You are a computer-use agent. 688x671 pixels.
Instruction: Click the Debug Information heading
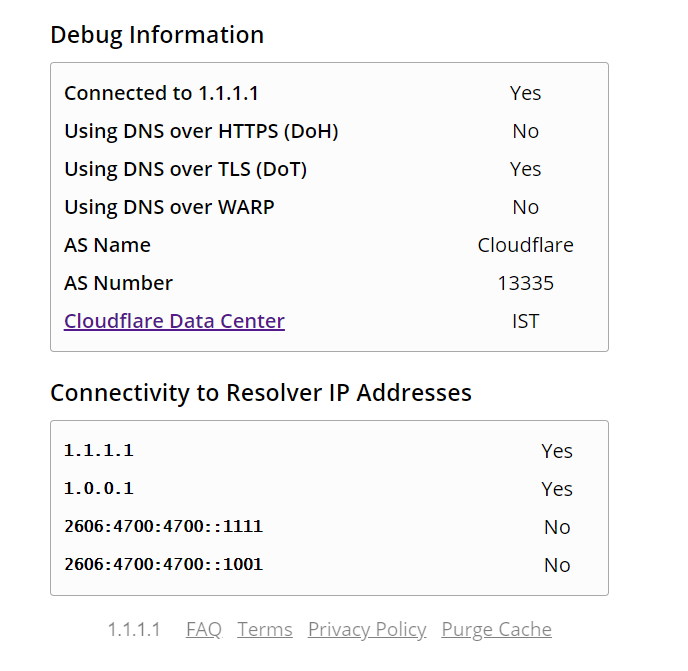pos(157,35)
